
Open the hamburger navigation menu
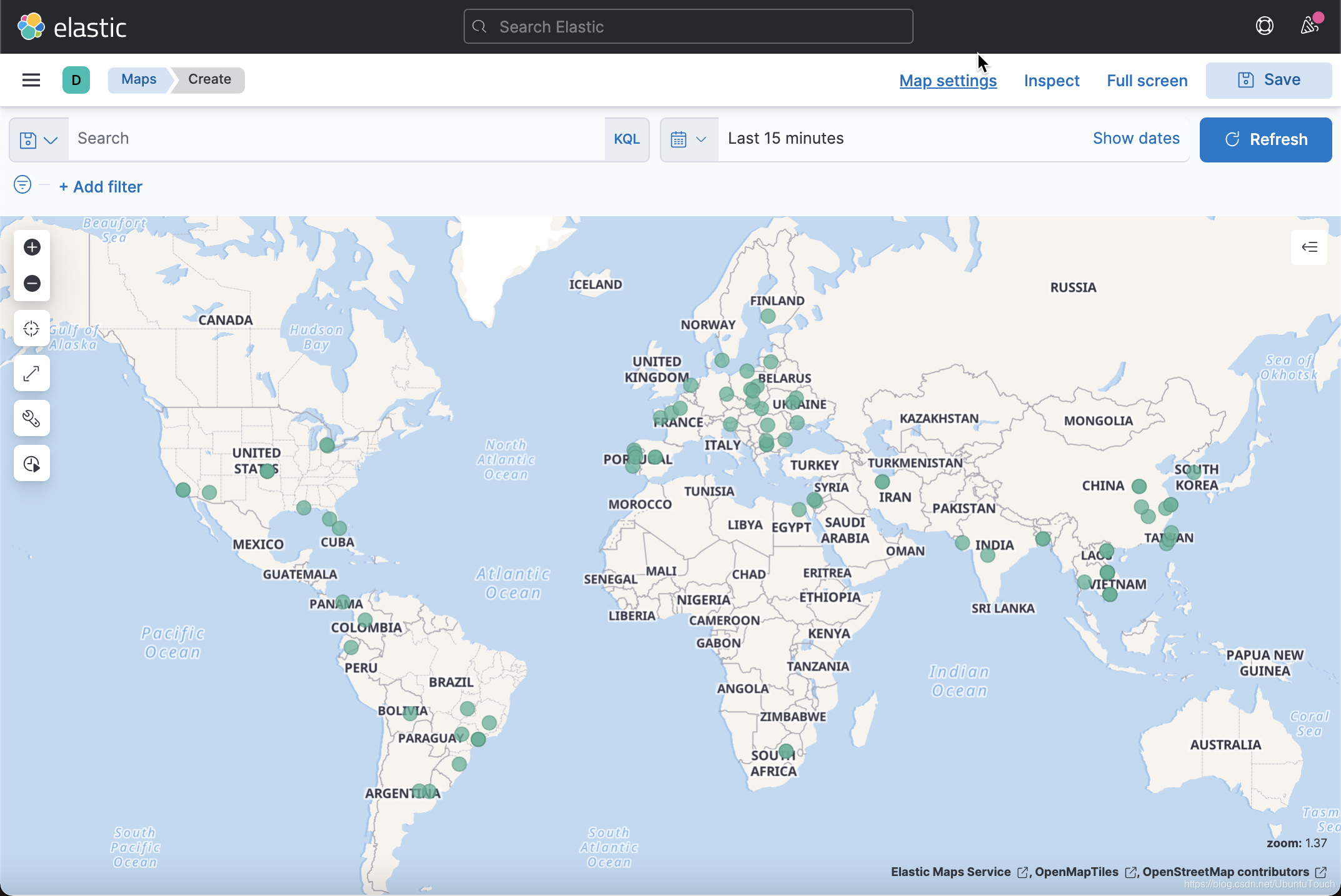tap(31, 80)
